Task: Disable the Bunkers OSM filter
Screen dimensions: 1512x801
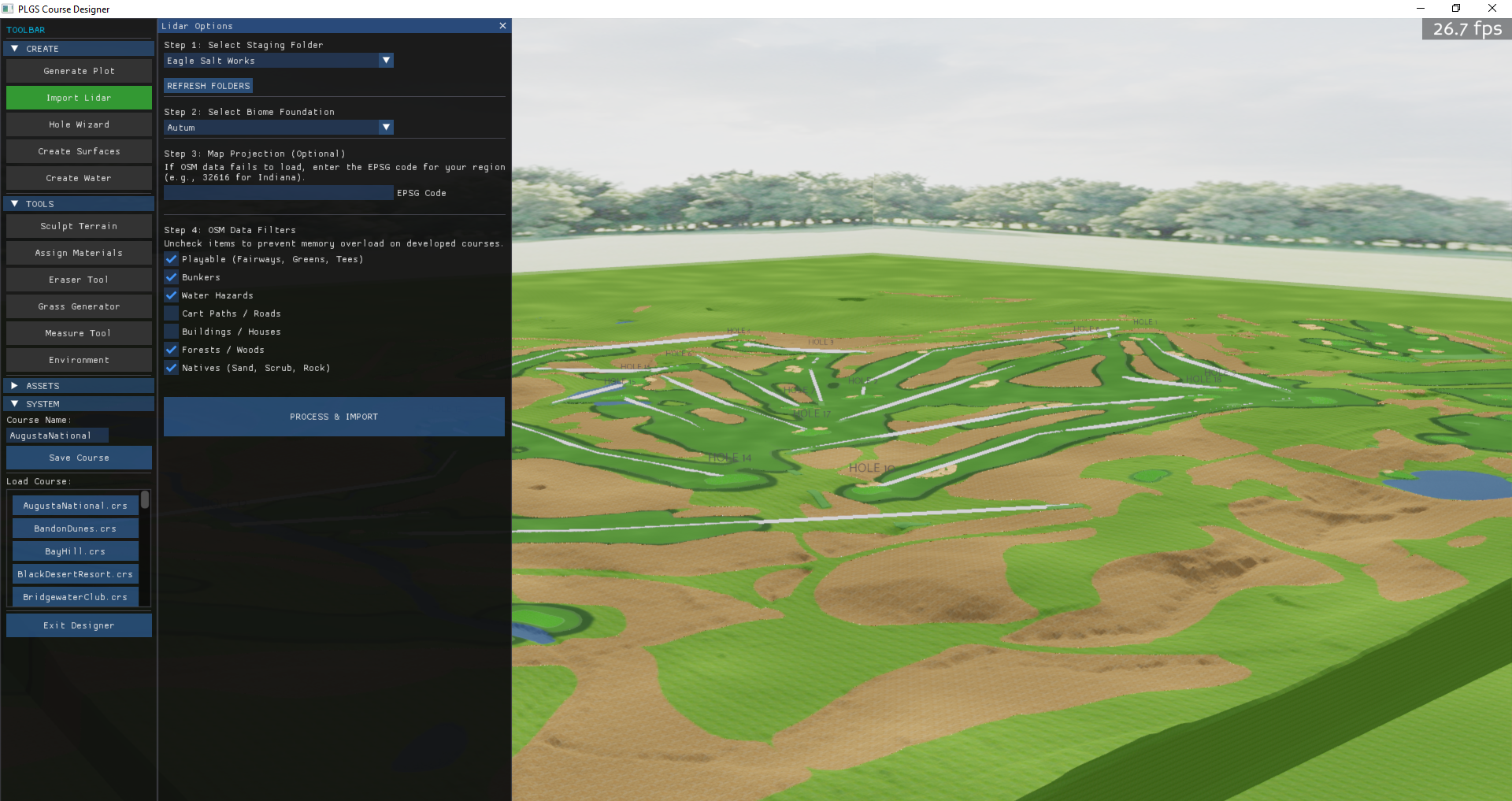Action: (x=171, y=277)
